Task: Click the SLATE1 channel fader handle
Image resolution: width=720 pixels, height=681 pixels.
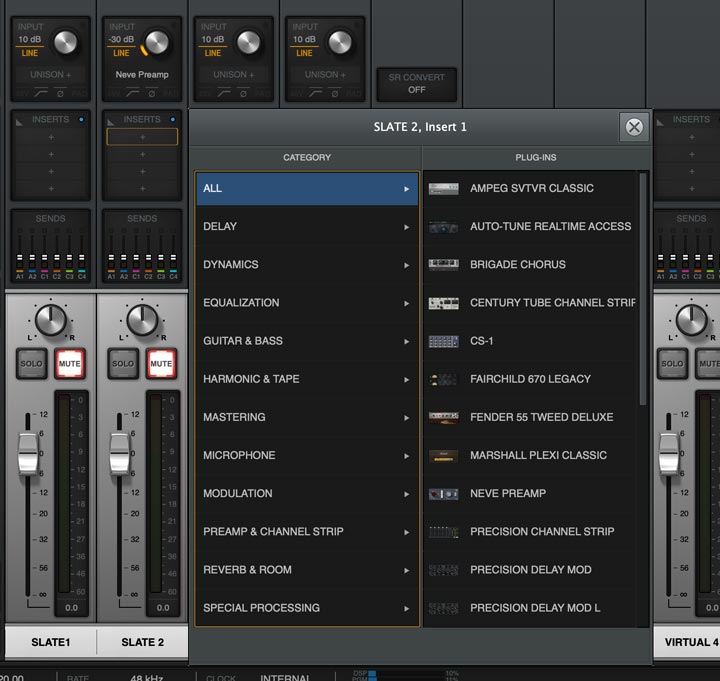Action: (28, 453)
